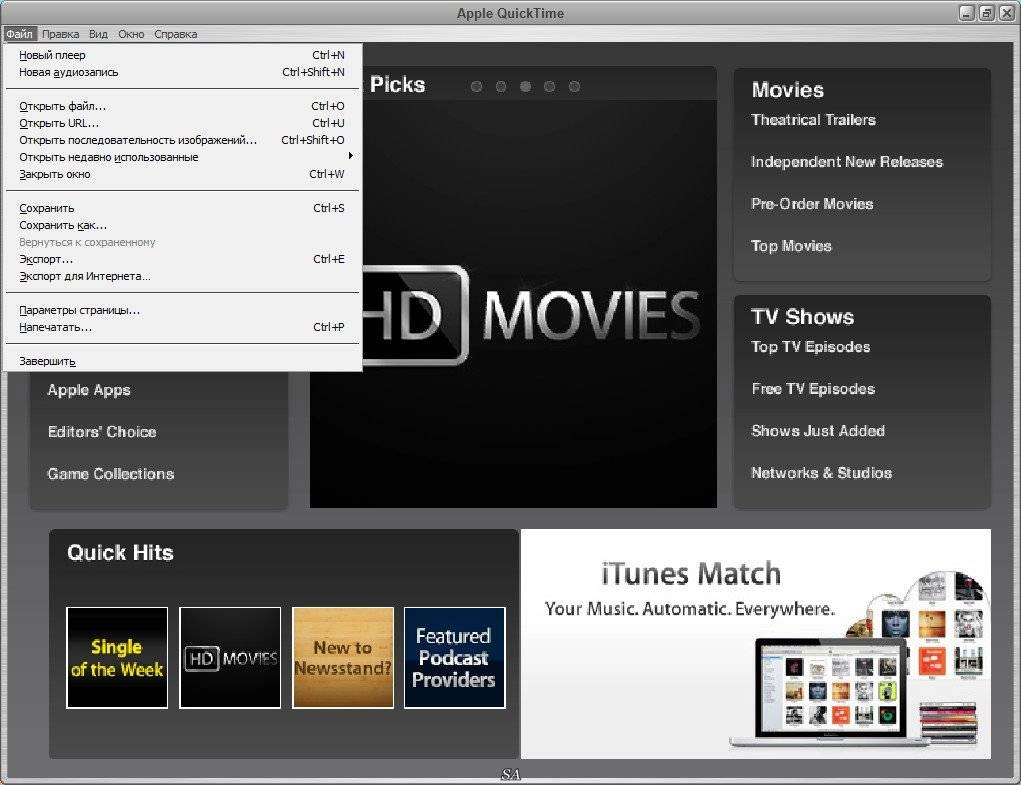Viewport: 1021px width, 785px height.
Task: Open the Правка menu
Action: tap(61, 34)
